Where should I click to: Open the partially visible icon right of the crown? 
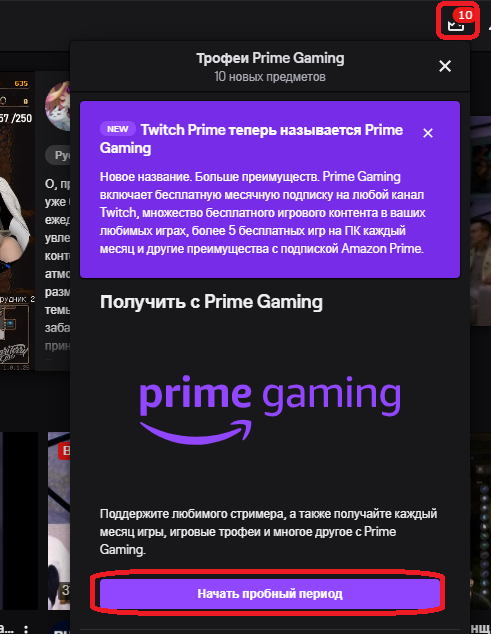488,26
